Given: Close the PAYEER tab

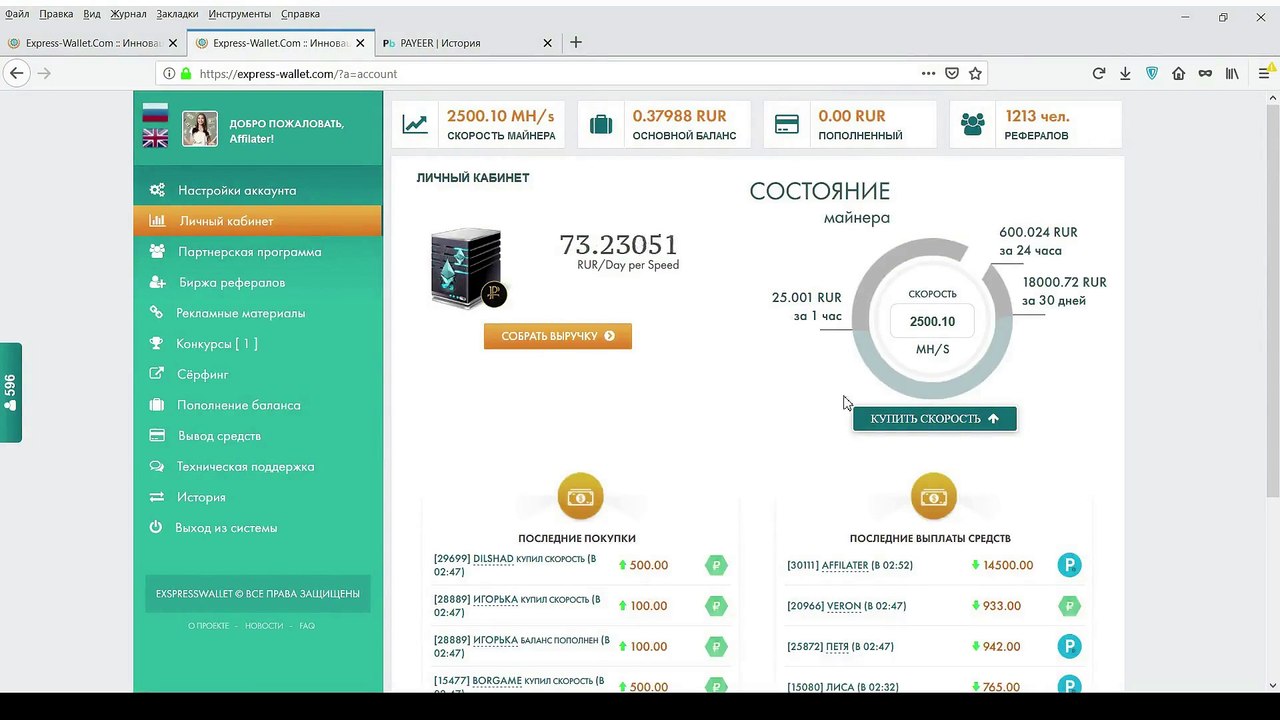Looking at the screenshot, I should tap(547, 43).
